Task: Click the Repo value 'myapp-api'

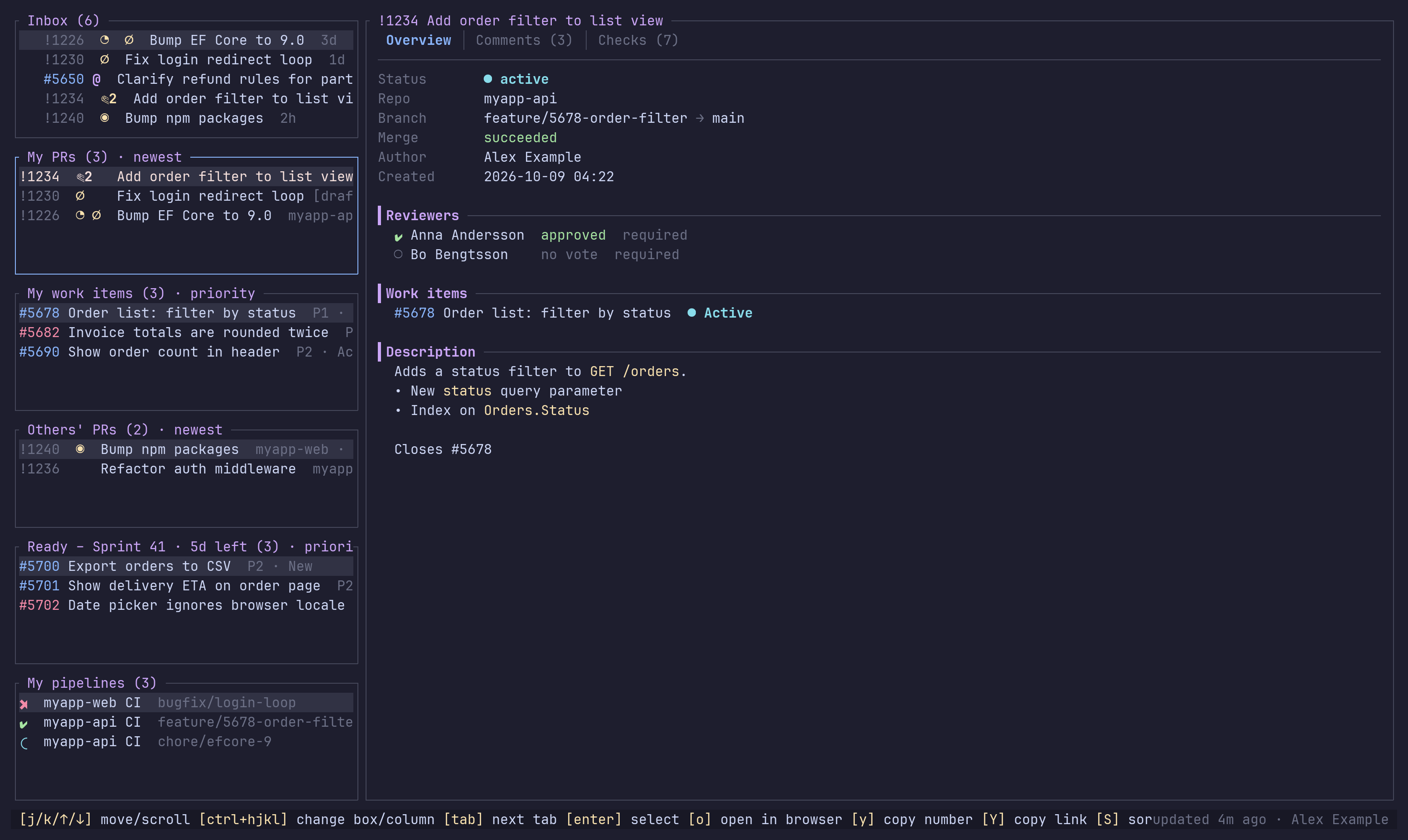Action: [x=520, y=99]
